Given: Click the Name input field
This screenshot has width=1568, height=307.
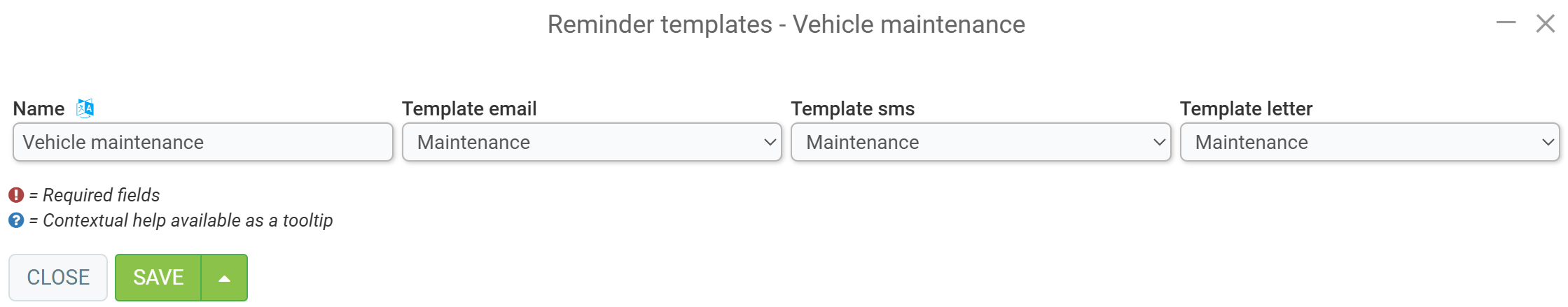Looking at the screenshot, I should (x=202, y=142).
